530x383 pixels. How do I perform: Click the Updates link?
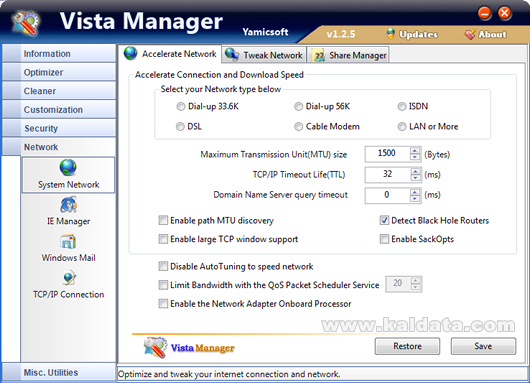coord(418,34)
